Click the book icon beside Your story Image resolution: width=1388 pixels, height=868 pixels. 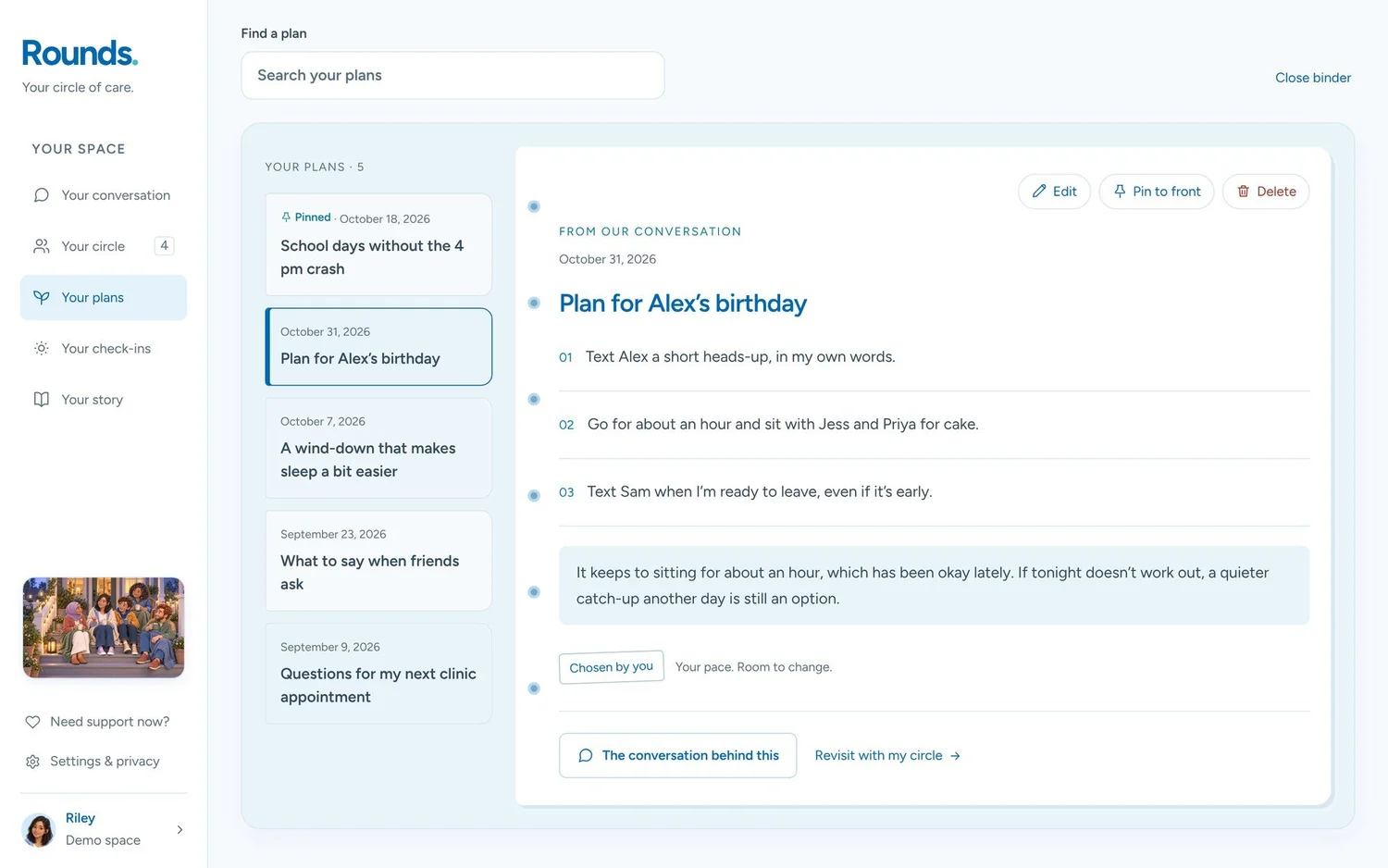click(42, 400)
